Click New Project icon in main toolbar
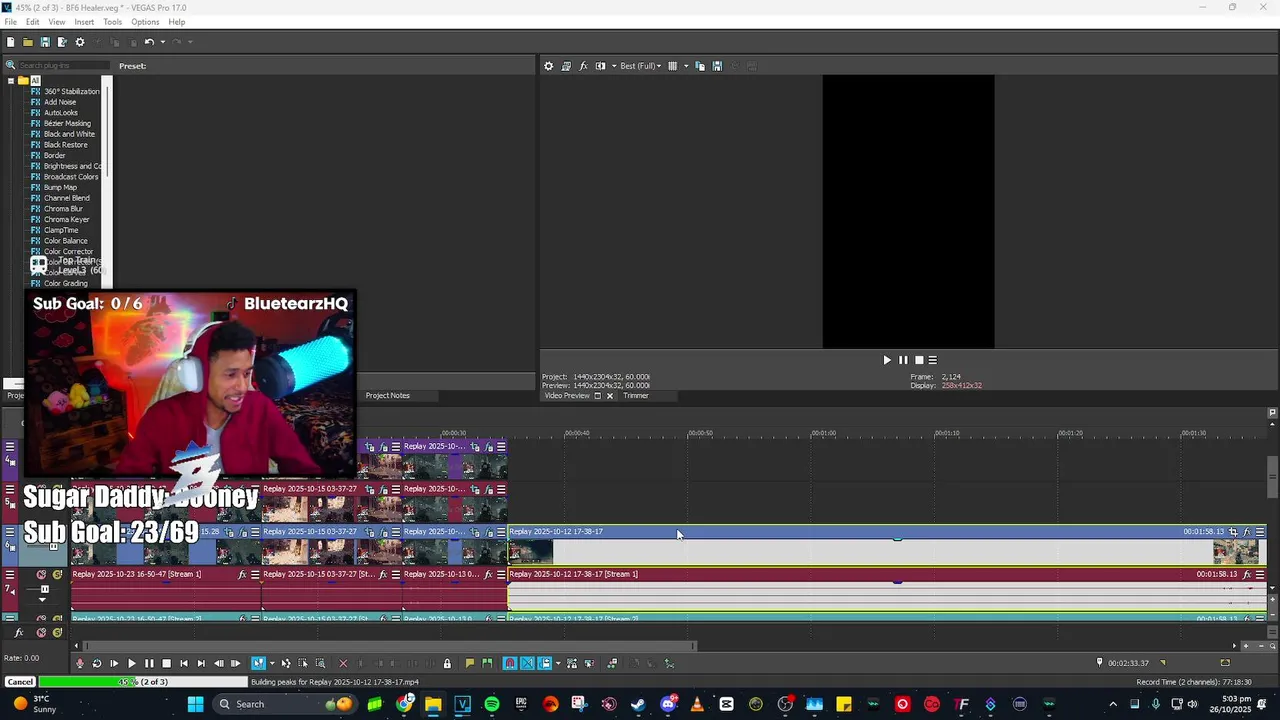Viewport: 1280px width, 720px height. 11,42
